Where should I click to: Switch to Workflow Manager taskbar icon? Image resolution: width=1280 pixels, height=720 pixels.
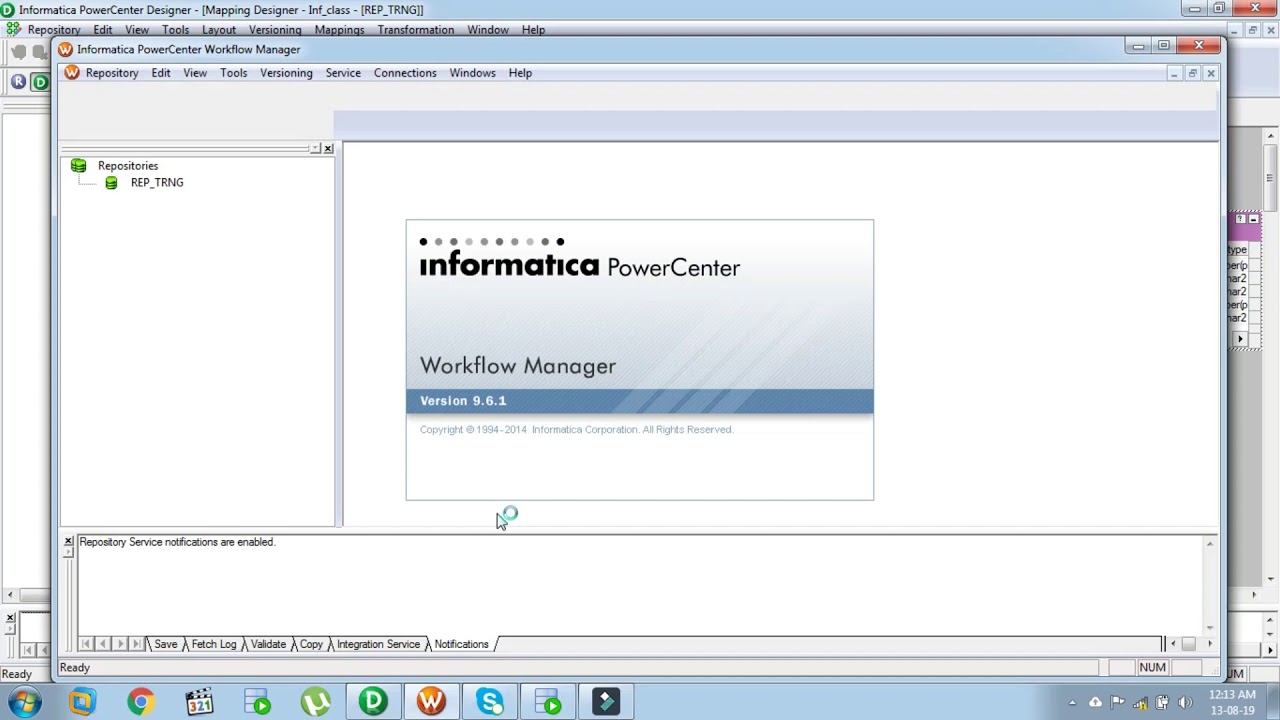point(431,702)
